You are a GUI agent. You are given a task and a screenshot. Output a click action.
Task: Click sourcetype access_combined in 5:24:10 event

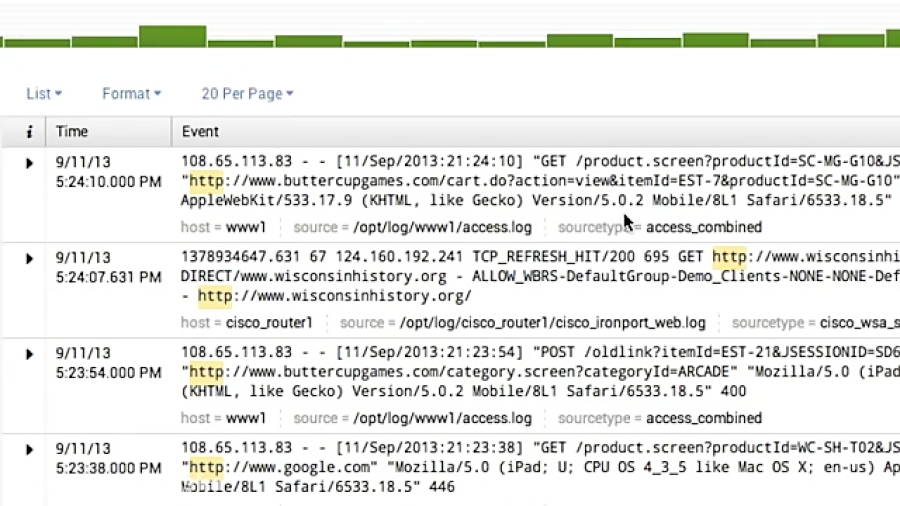pos(704,227)
